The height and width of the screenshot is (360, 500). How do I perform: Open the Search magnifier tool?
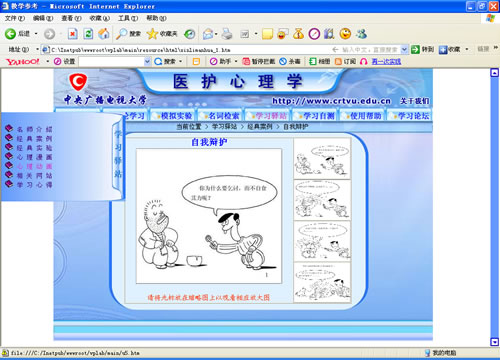(121, 34)
